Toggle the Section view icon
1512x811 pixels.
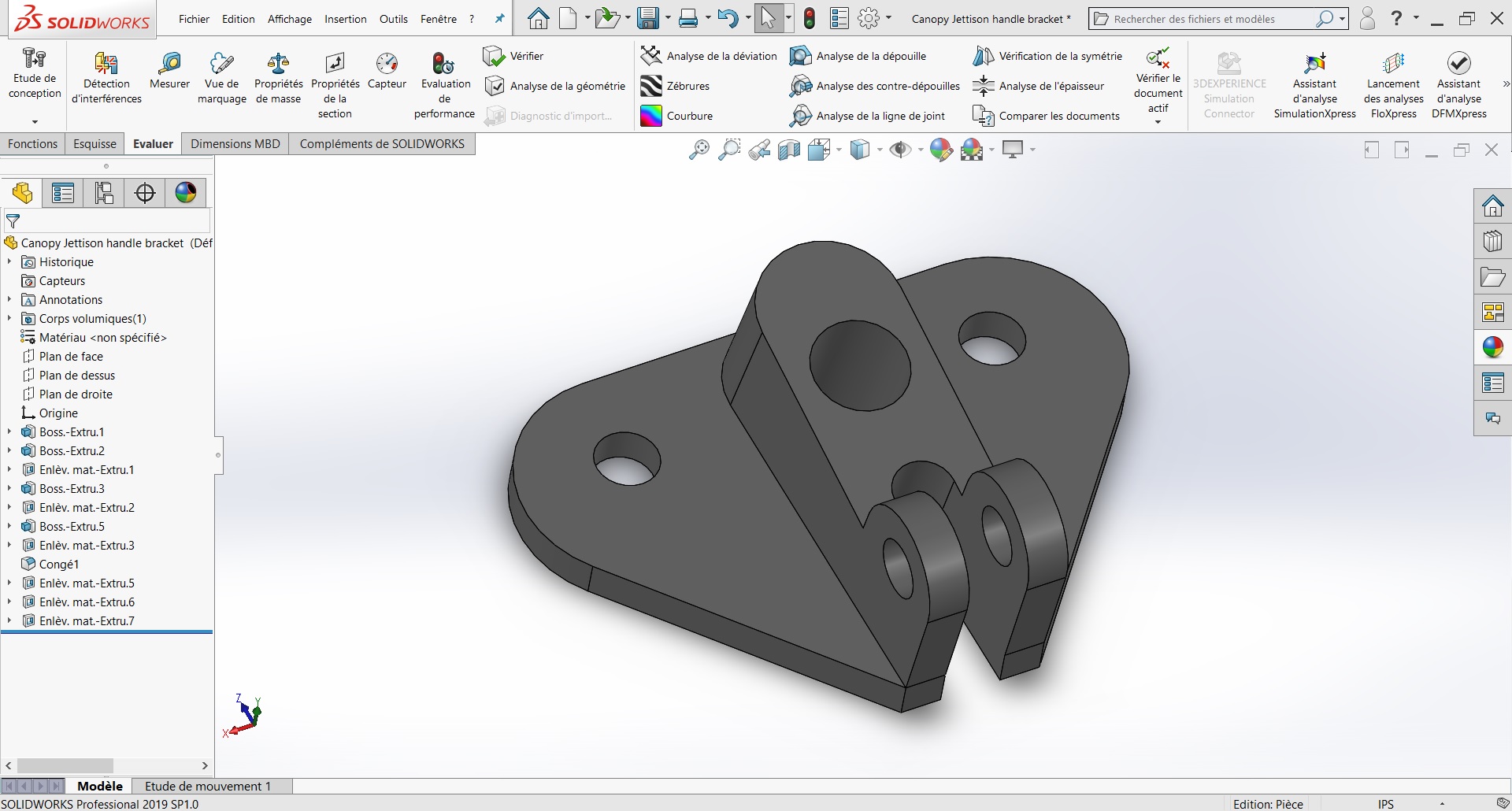point(789,150)
